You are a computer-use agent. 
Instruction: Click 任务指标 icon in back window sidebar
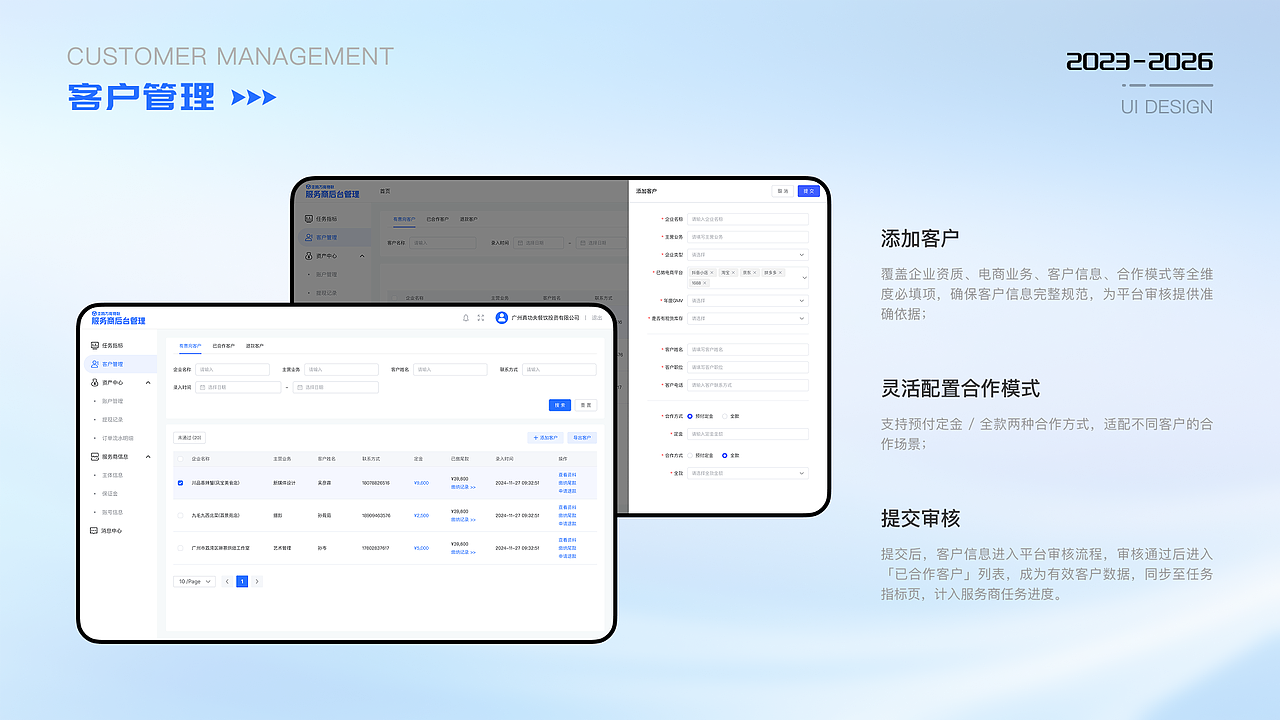309,218
